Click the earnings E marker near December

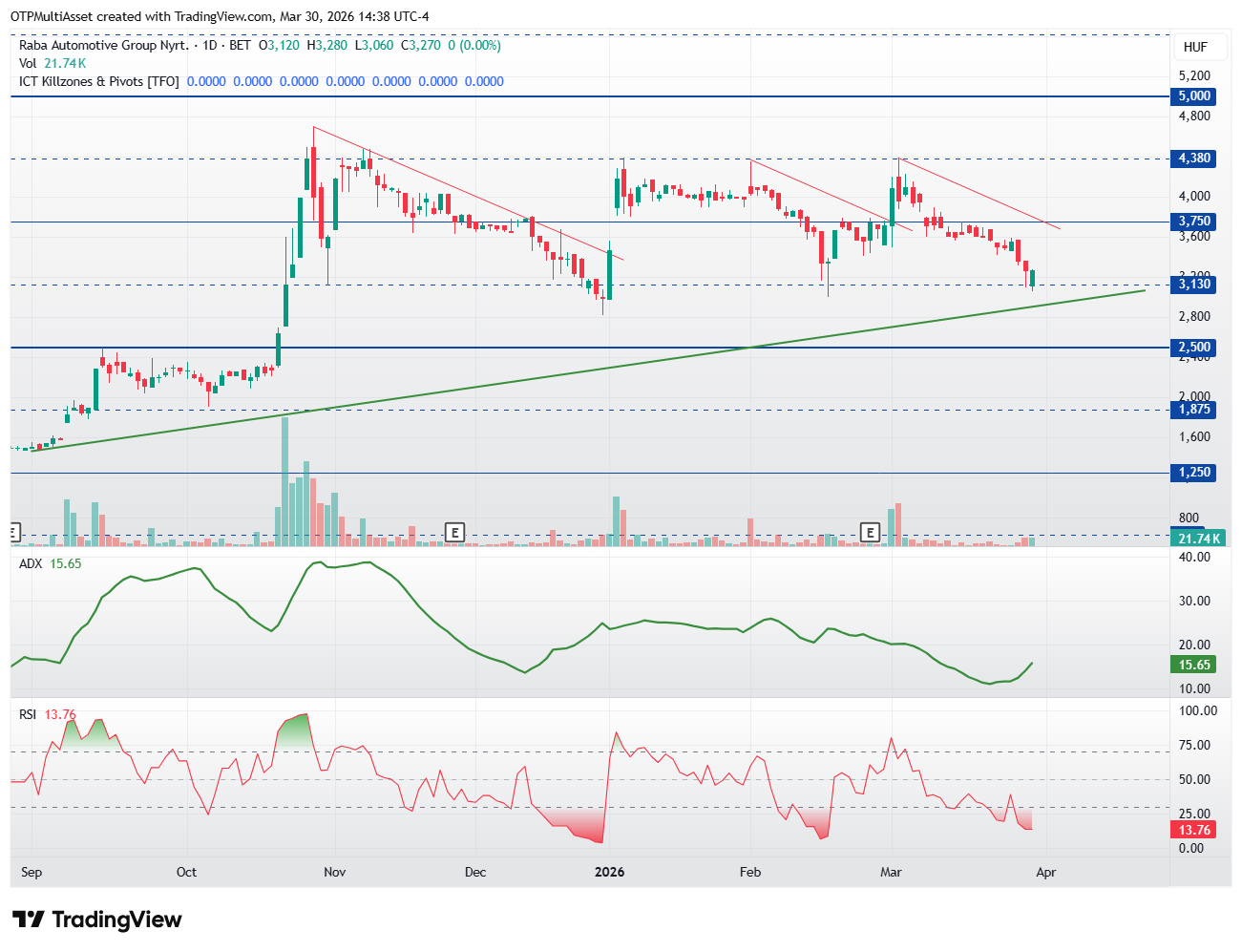click(x=455, y=532)
